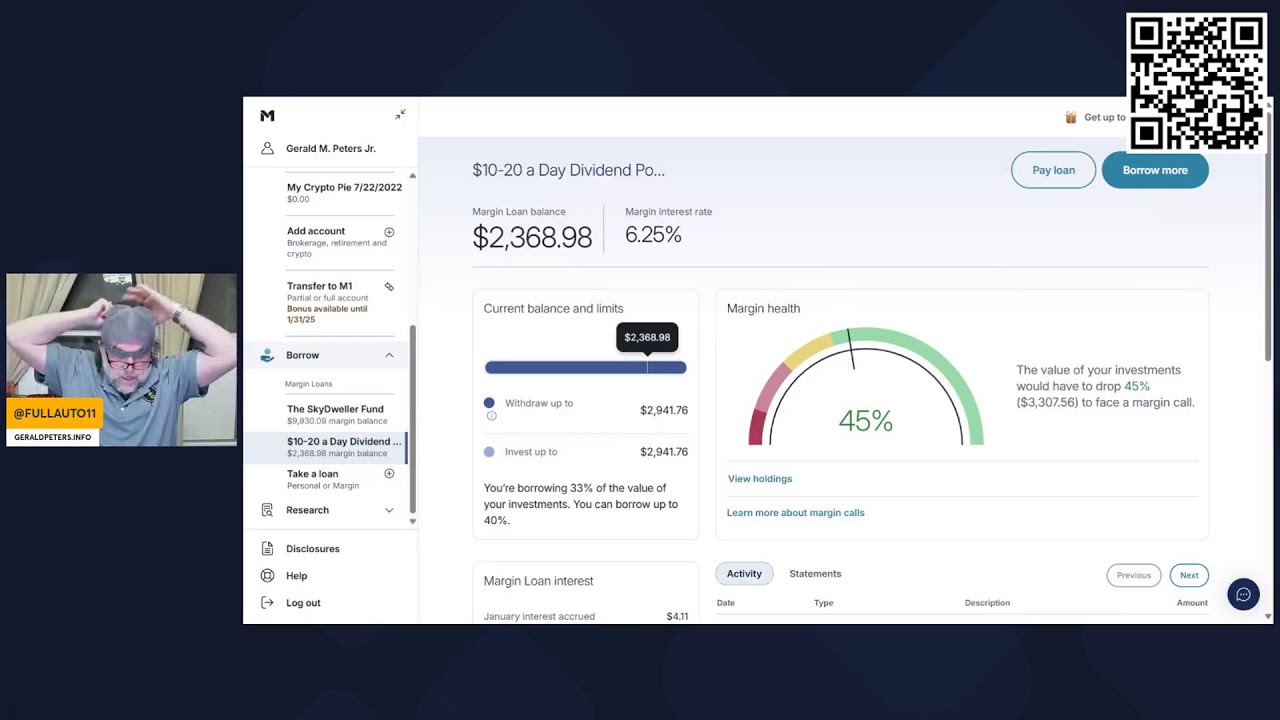Screen dimensions: 1280x720
Task: Click the 45% gauge percentage text
Action: pos(866,421)
